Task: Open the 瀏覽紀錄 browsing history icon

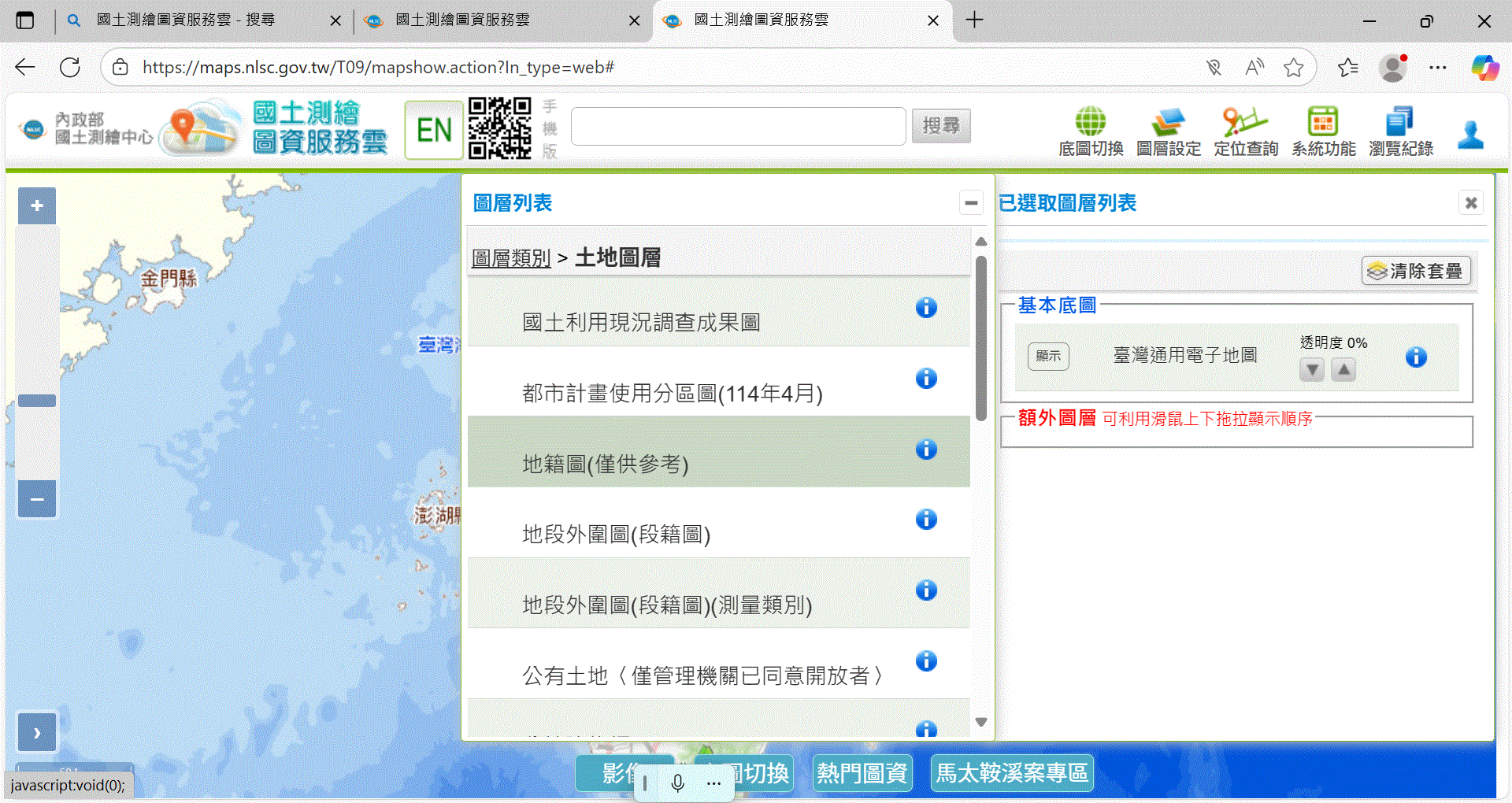Action: click(1400, 131)
